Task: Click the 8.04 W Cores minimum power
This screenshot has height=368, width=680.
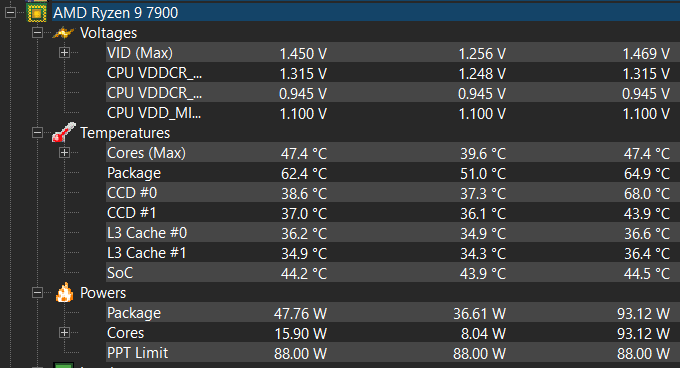Action: (483, 334)
